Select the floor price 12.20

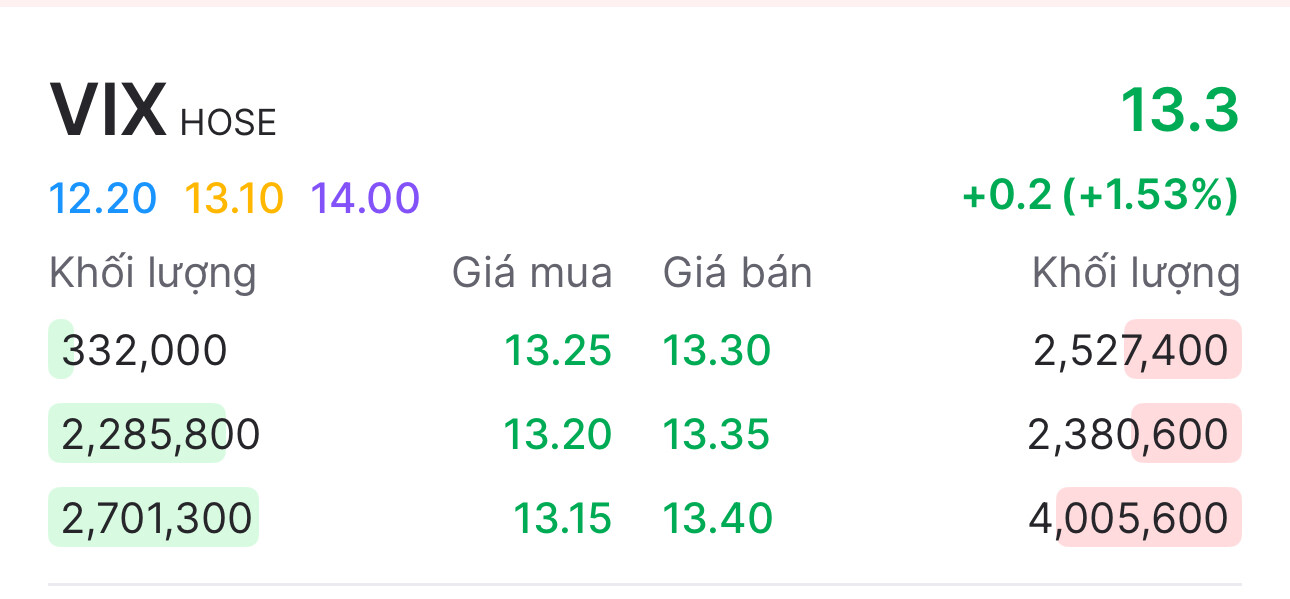click(102, 198)
